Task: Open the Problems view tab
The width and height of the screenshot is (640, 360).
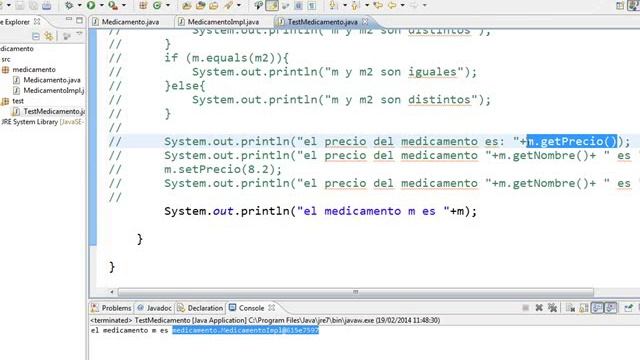Action: (x=111, y=308)
